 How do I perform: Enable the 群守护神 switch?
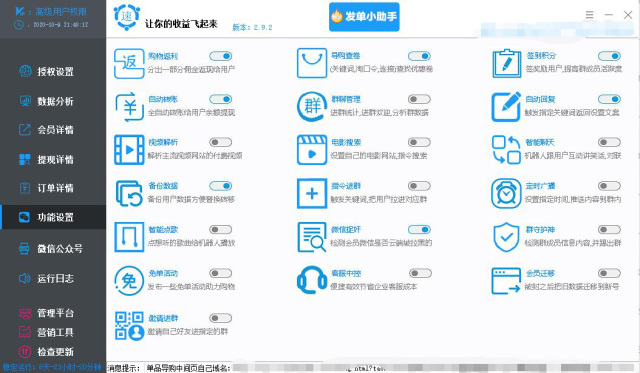pos(609,230)
